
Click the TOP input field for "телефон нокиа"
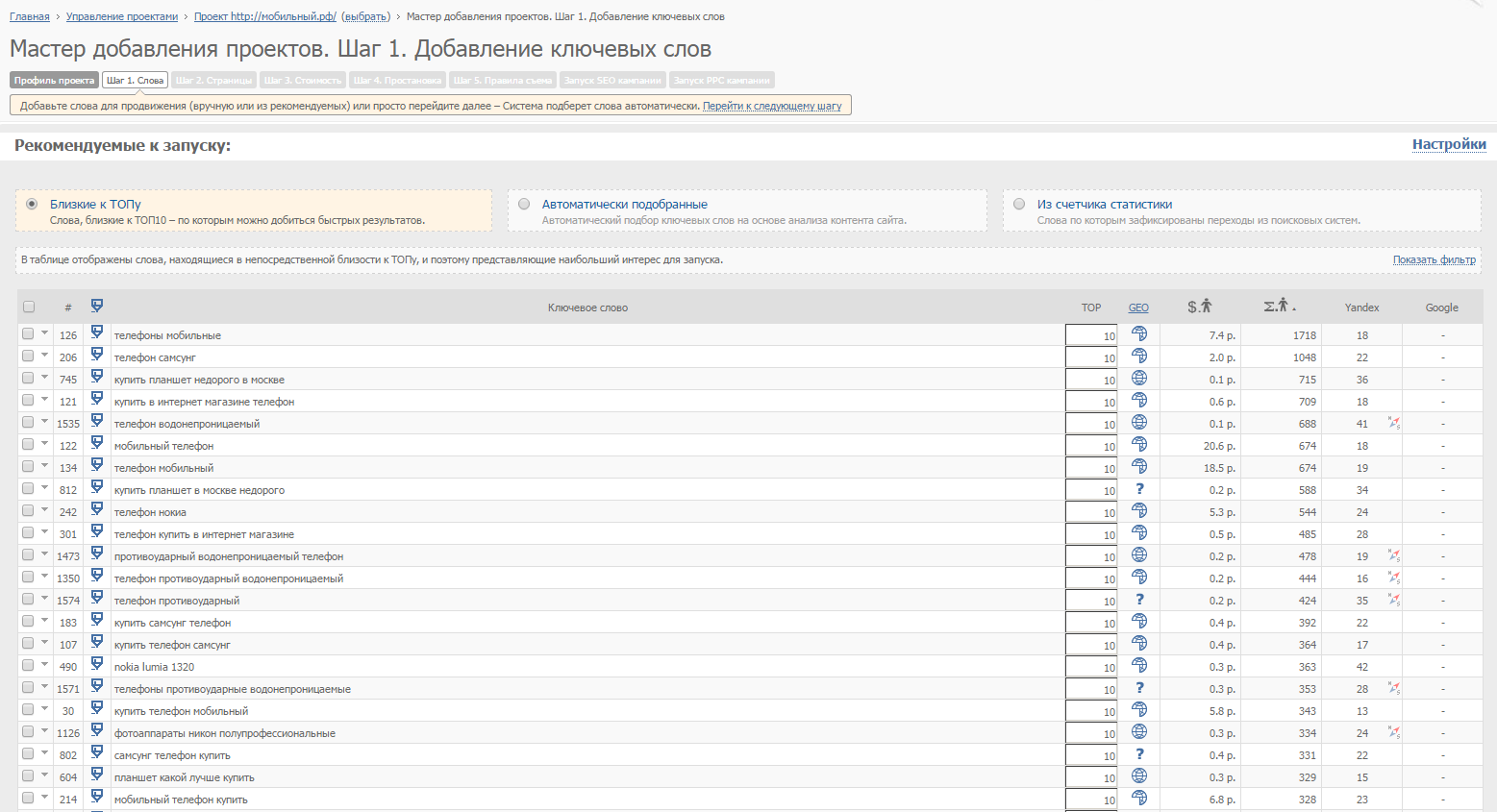1091,511
